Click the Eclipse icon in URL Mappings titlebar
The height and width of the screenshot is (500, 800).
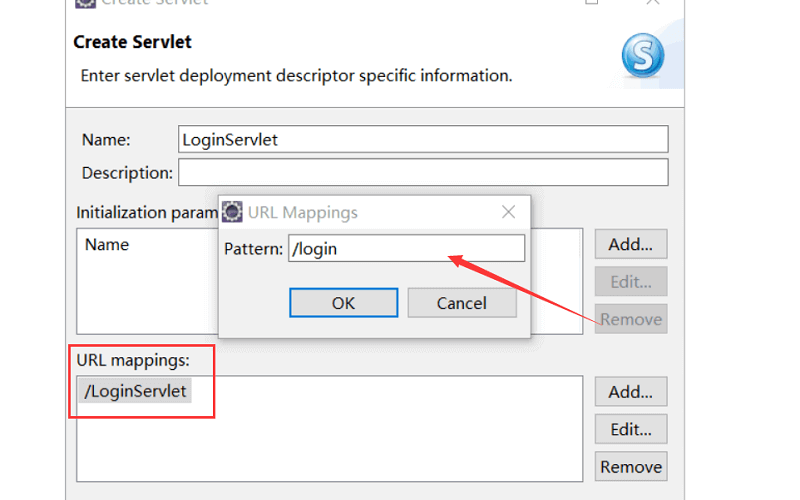click(232, 212)
